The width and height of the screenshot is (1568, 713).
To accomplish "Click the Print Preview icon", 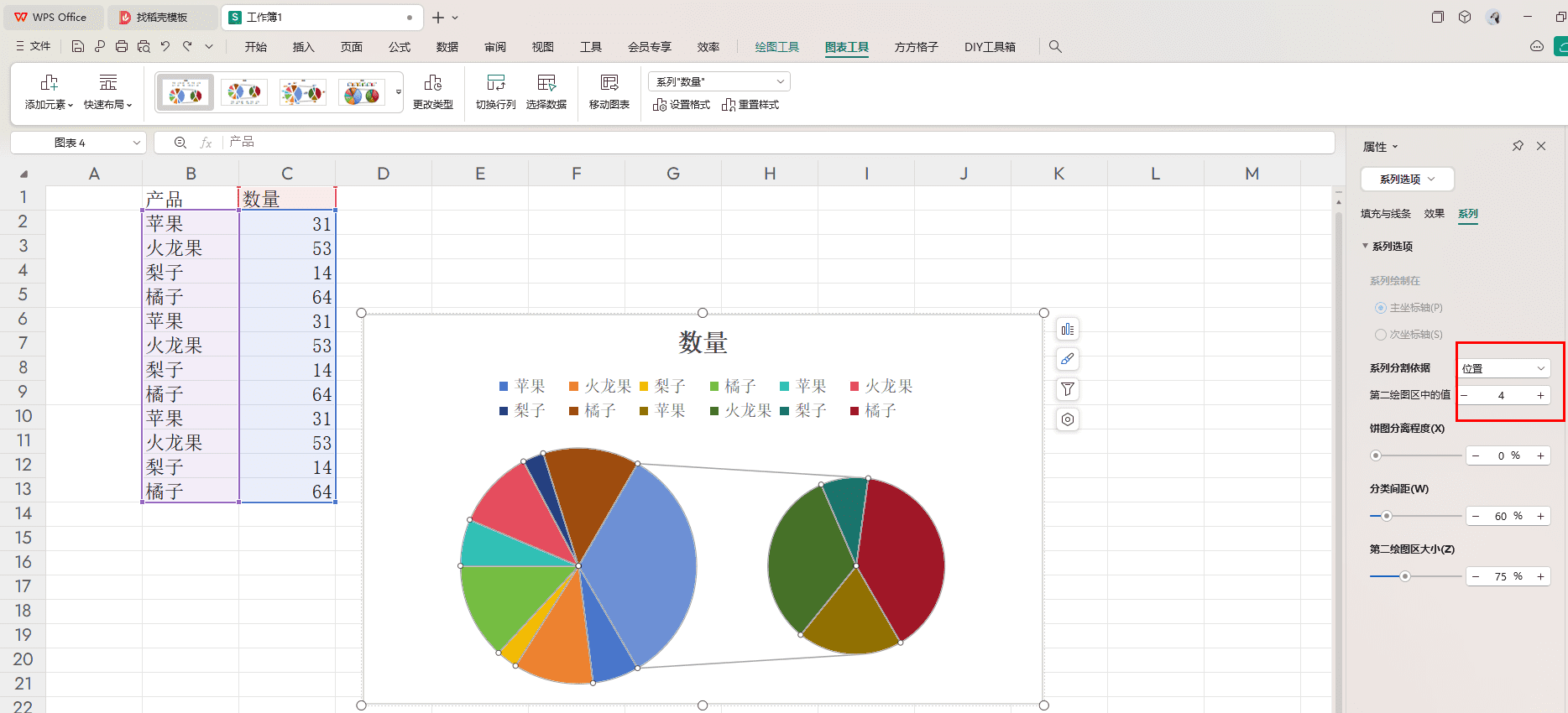I will click(144, 47).
